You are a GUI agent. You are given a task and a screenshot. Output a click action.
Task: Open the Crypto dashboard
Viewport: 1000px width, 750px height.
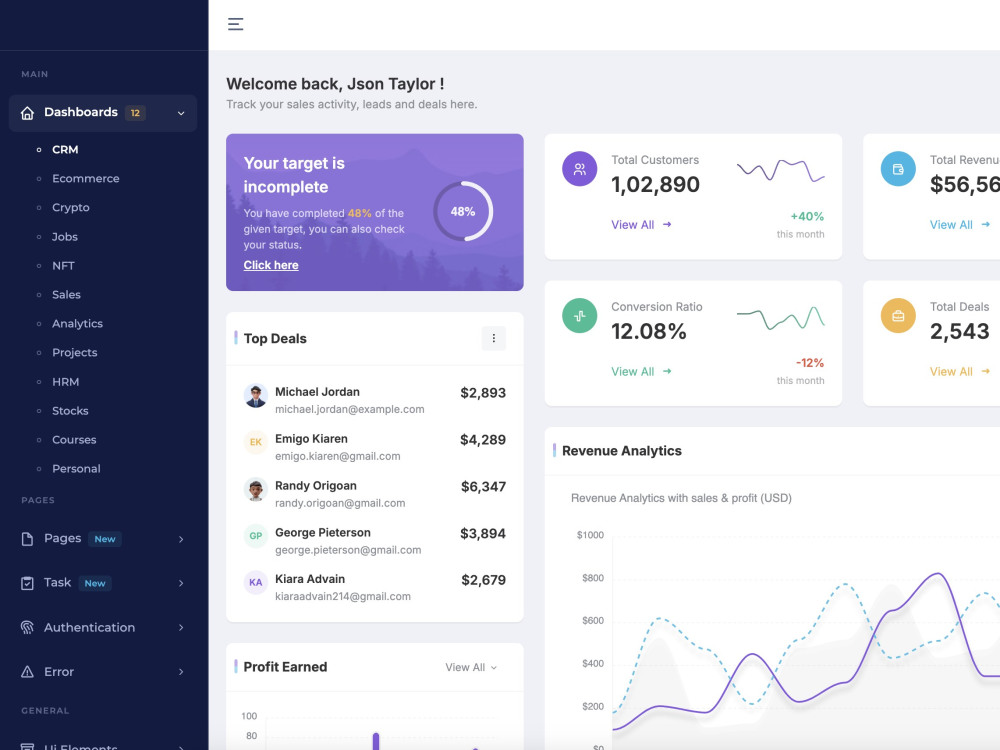pyautogui.click(x=71, y=208)
